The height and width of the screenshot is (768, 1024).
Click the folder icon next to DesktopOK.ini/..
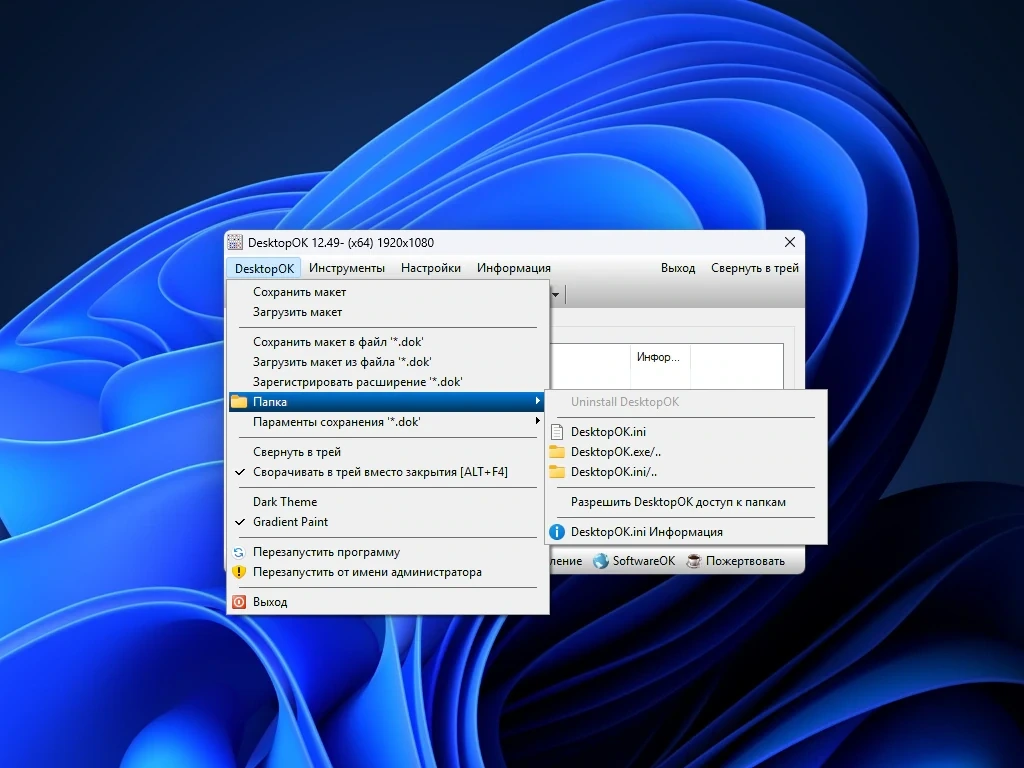pyautogui.click(x=556, y=472)
